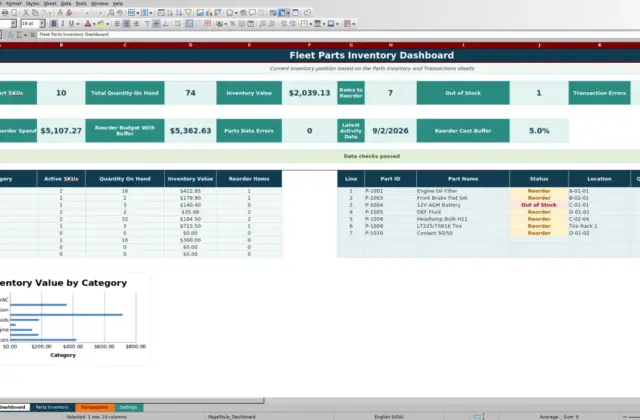The height and width of the screenshot is (420, 640).
Task: Open the border color dropdown arrow
Action: pyautogui.click(x=337, y=24)
